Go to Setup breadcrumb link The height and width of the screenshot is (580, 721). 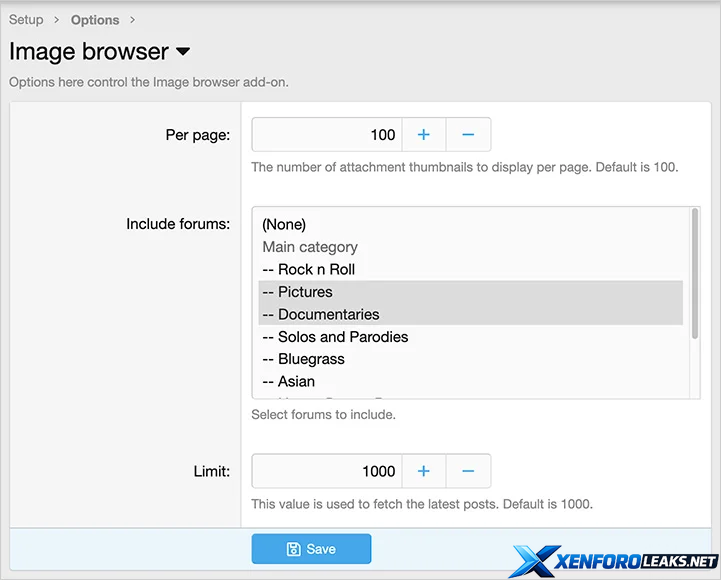click(x=26, y=20)
